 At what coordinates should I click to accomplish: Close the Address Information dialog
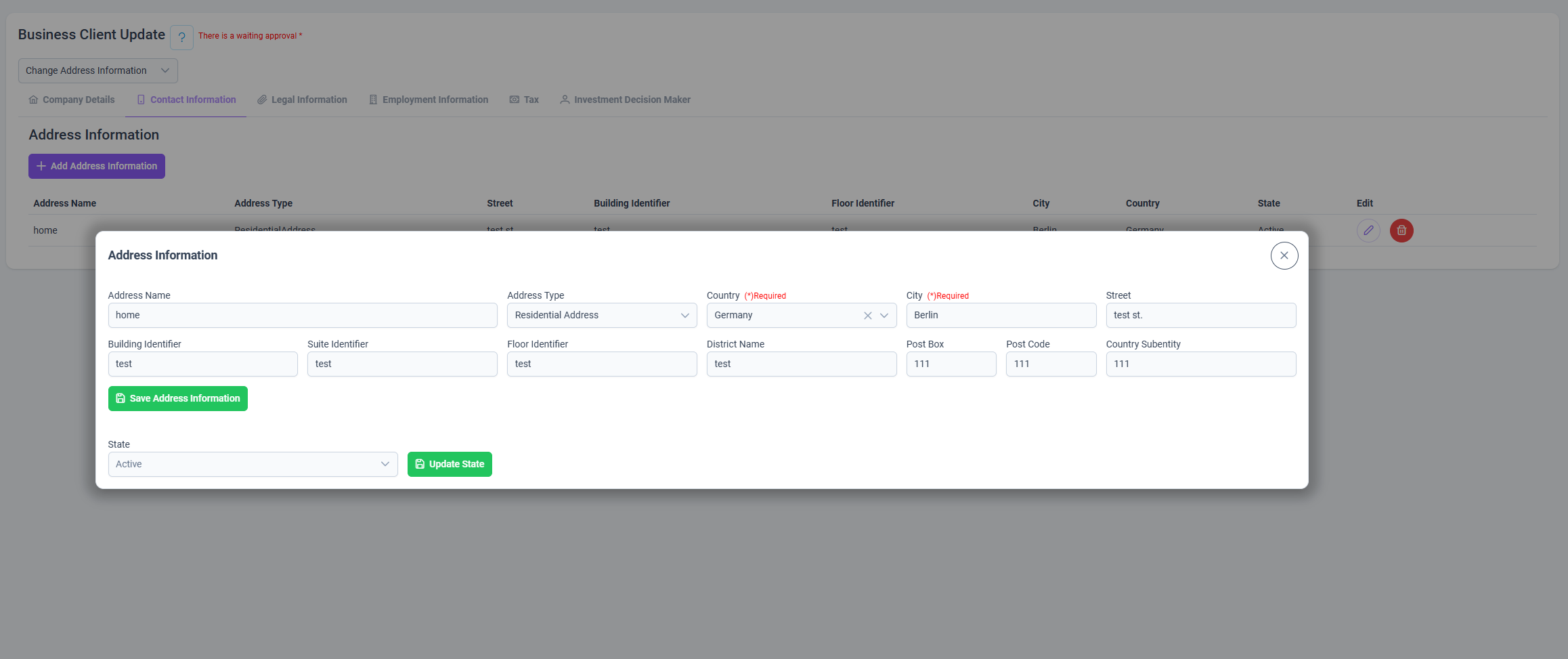coord(1284,255)
